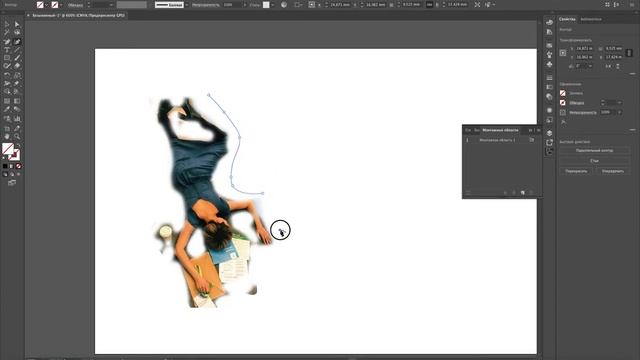This screenshot has width=640, height=360.
Task: Click the Упорядочить button
Action: [x=613, y=171]
